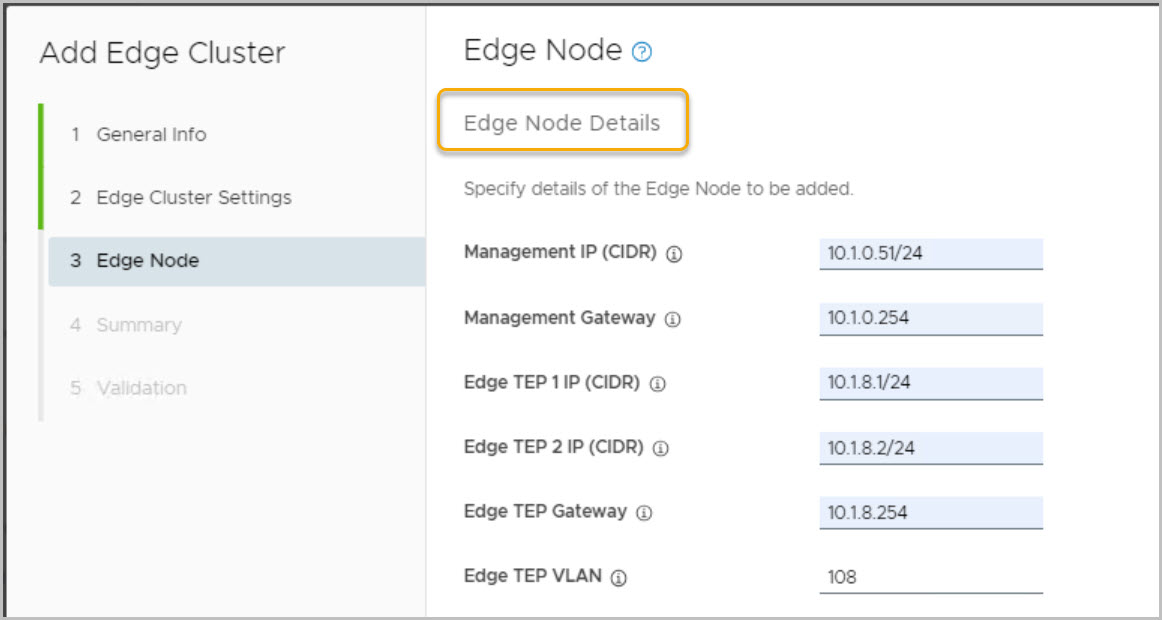Viewport: 1162px width, 620px height.
Task: Click info icon beside Edge TEP Gateway
Action: 644,513
